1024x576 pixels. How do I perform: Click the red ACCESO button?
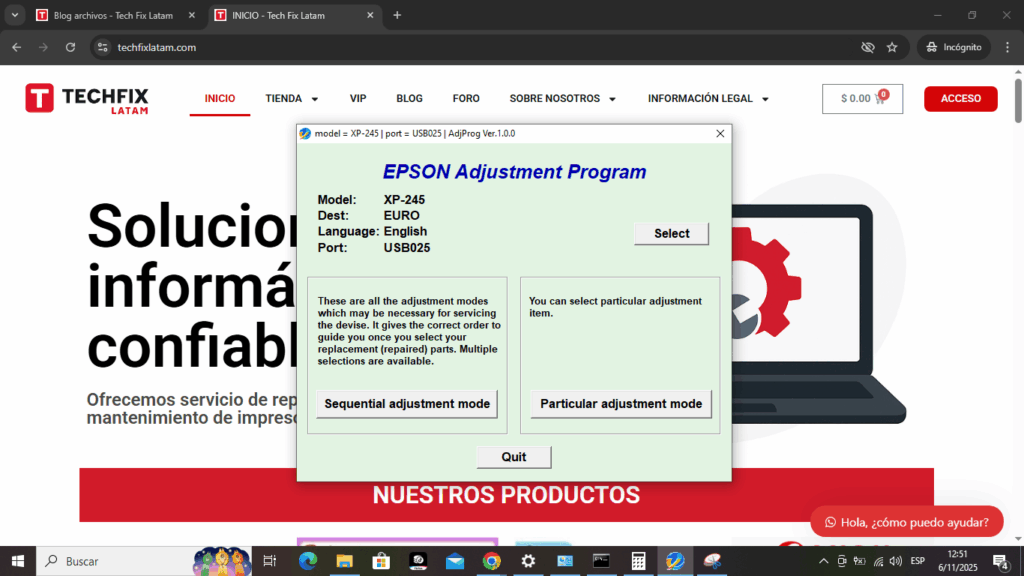[x=960, y=99]
